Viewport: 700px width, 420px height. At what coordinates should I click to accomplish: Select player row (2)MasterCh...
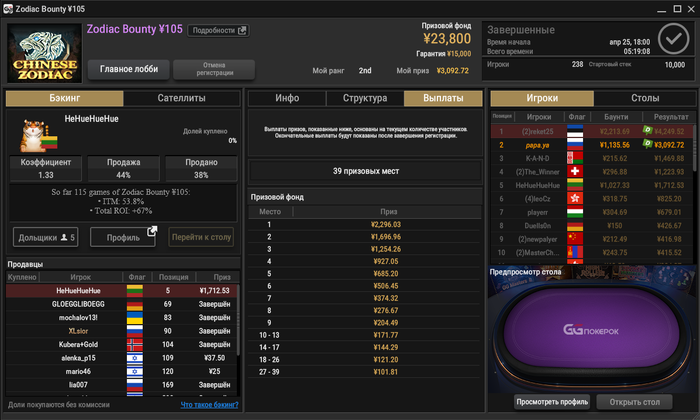(592, 252)
